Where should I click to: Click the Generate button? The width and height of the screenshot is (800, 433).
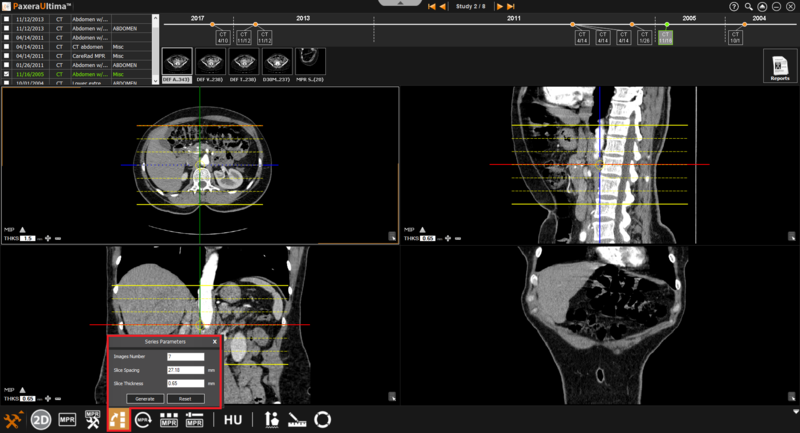pyautogui.click(x=143, y=398)
